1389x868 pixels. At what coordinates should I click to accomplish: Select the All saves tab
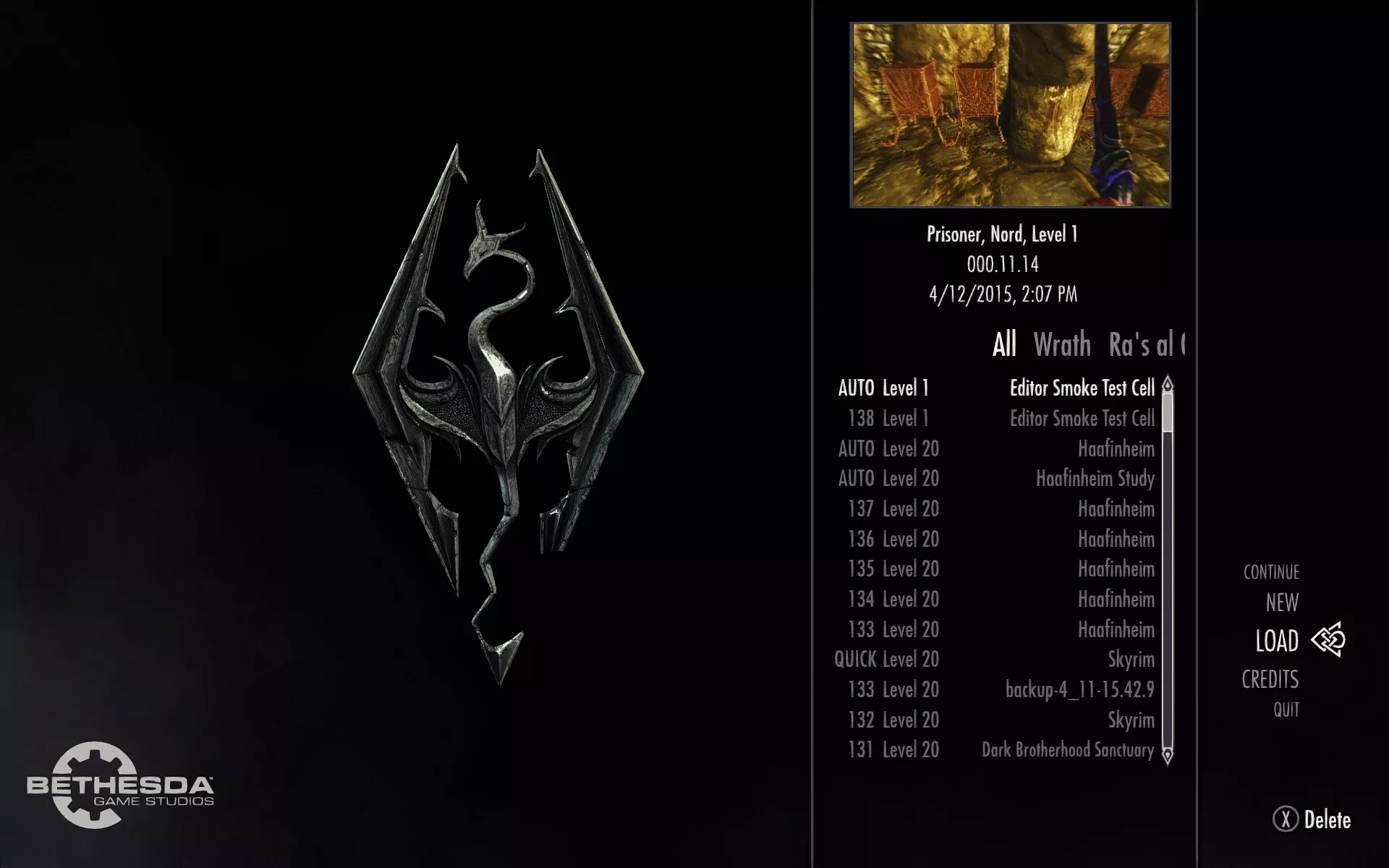1004,344
